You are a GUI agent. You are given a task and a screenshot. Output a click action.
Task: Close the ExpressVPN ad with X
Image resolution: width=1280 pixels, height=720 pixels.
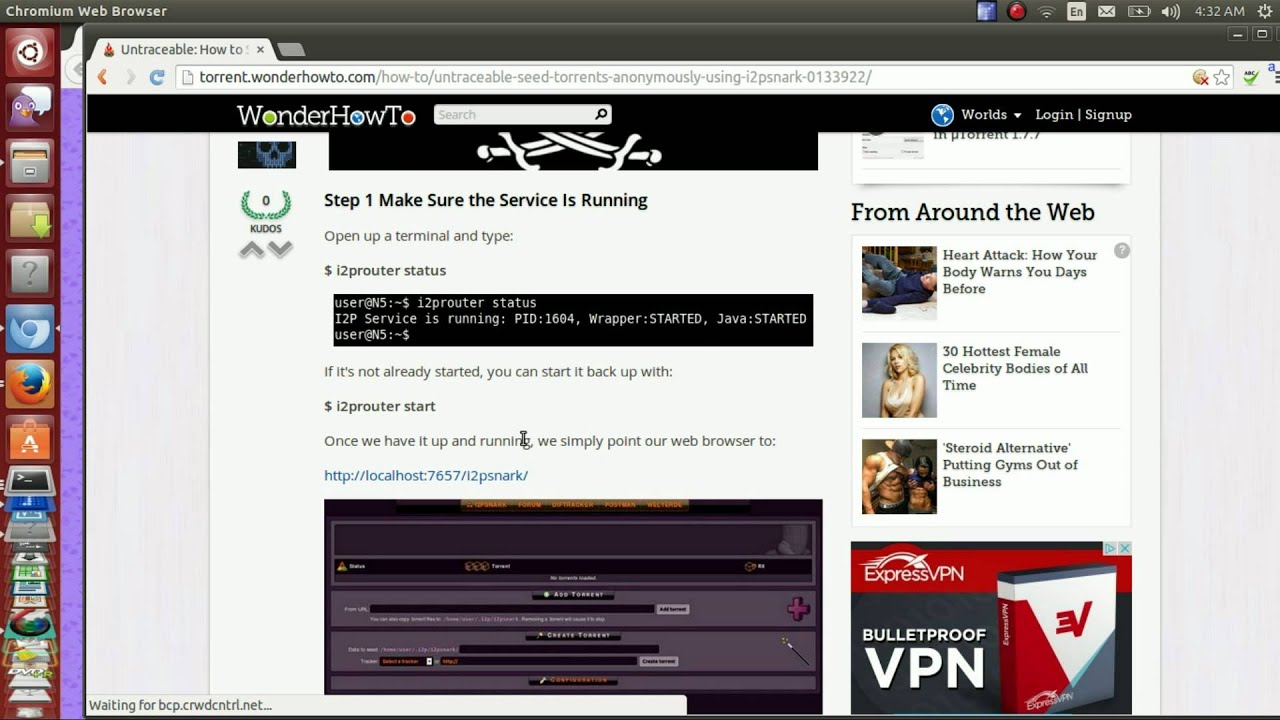pyautogui.click(x=1124, y=548)
